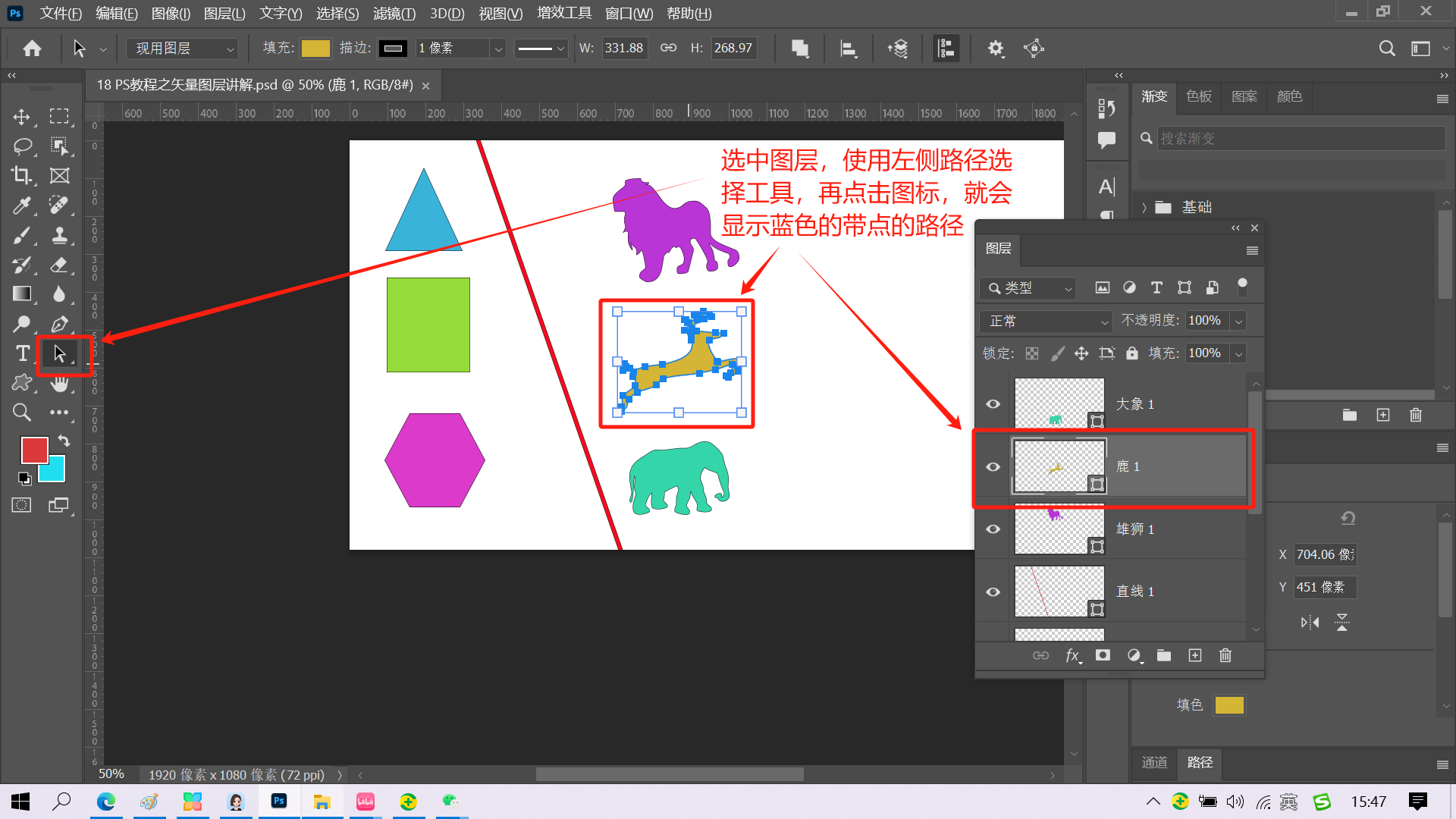Switch to the 通道 panel tab
This screenshot has width=1456, height=819.
pos(1154,762)
